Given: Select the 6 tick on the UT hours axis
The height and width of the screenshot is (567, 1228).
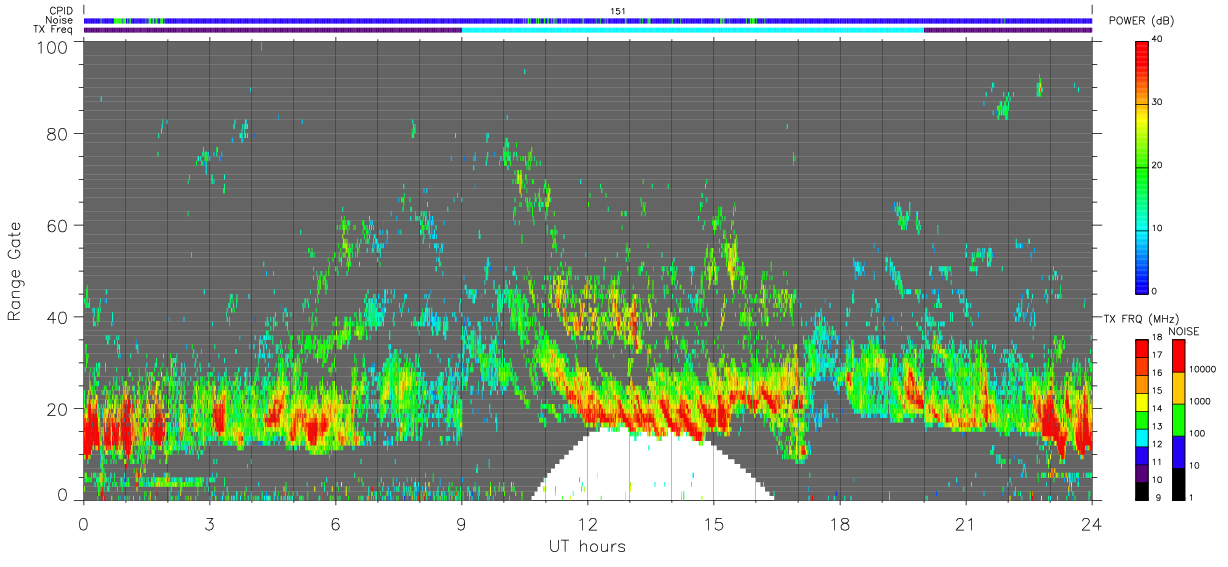Looking at the screenshot, I should (336, 524).
